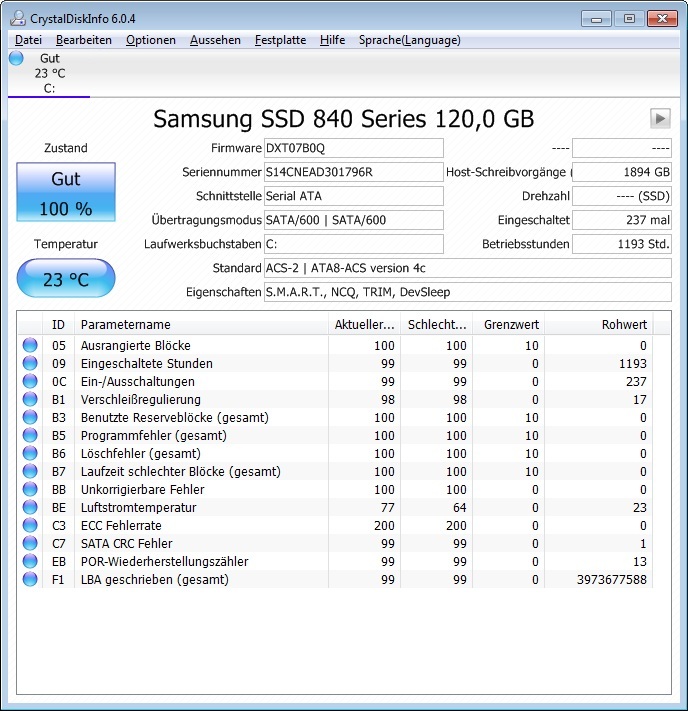
Task: Click the Host-Schreibvorgänge value 1894 GB
Action: pyautogui.click(x=622, y=172)
